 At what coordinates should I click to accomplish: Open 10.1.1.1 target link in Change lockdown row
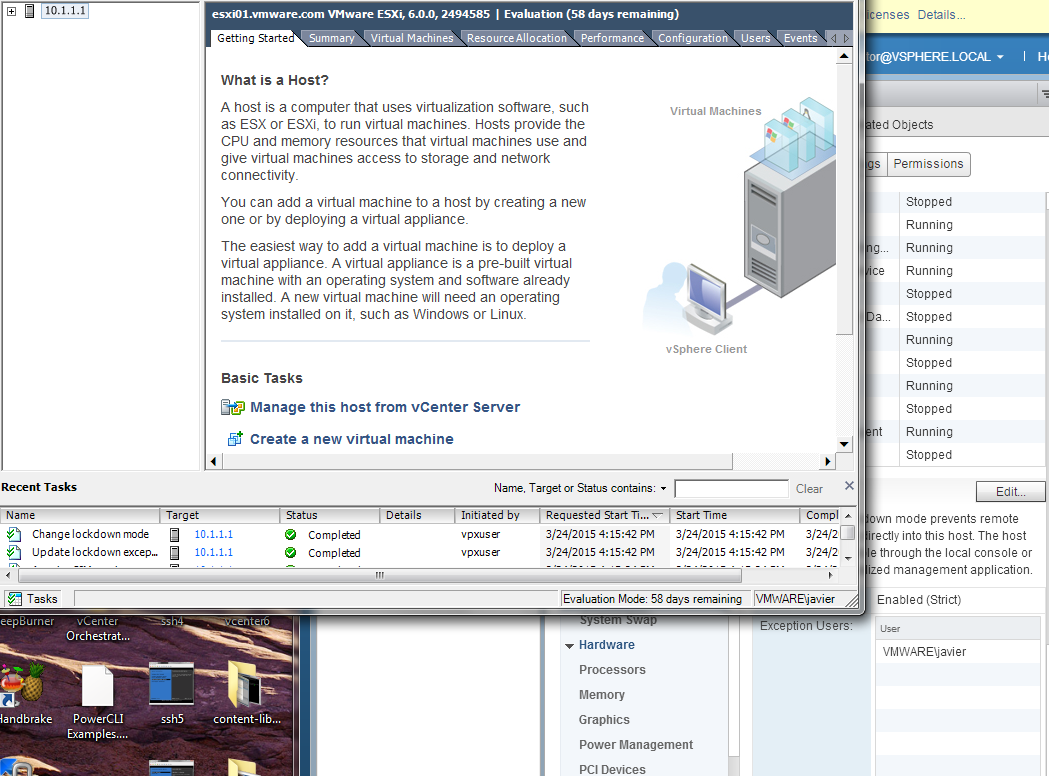tap(213, 534)
